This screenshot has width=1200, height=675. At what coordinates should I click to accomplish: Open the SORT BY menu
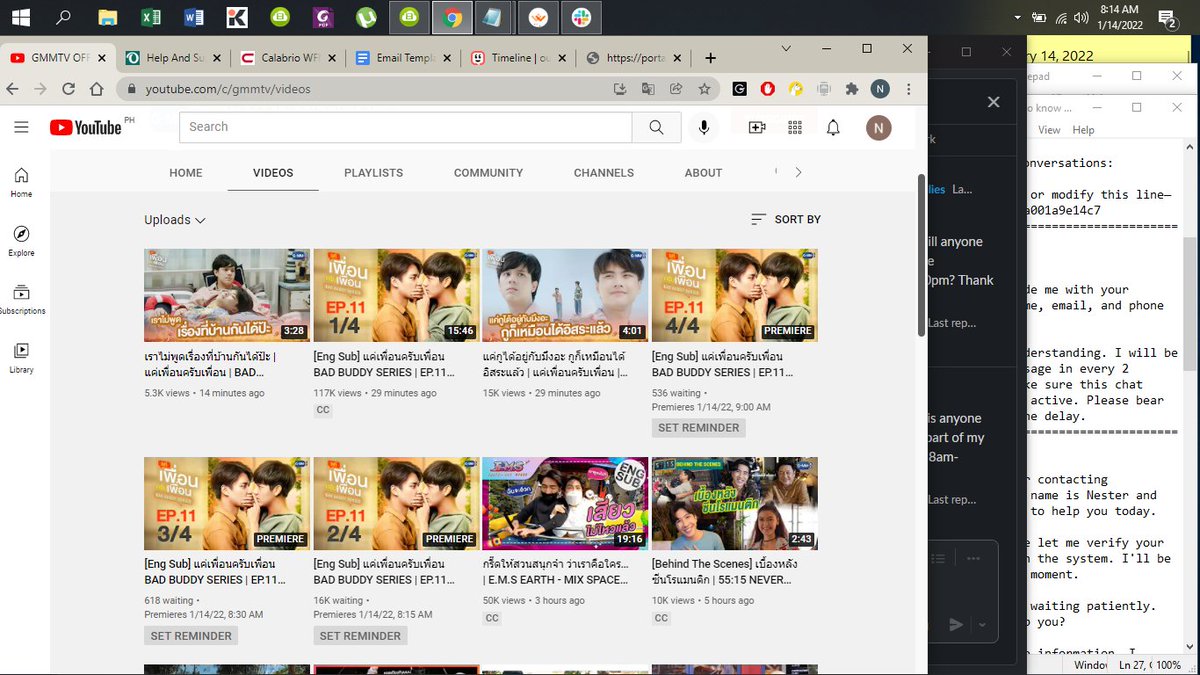[x=786, y=219]
